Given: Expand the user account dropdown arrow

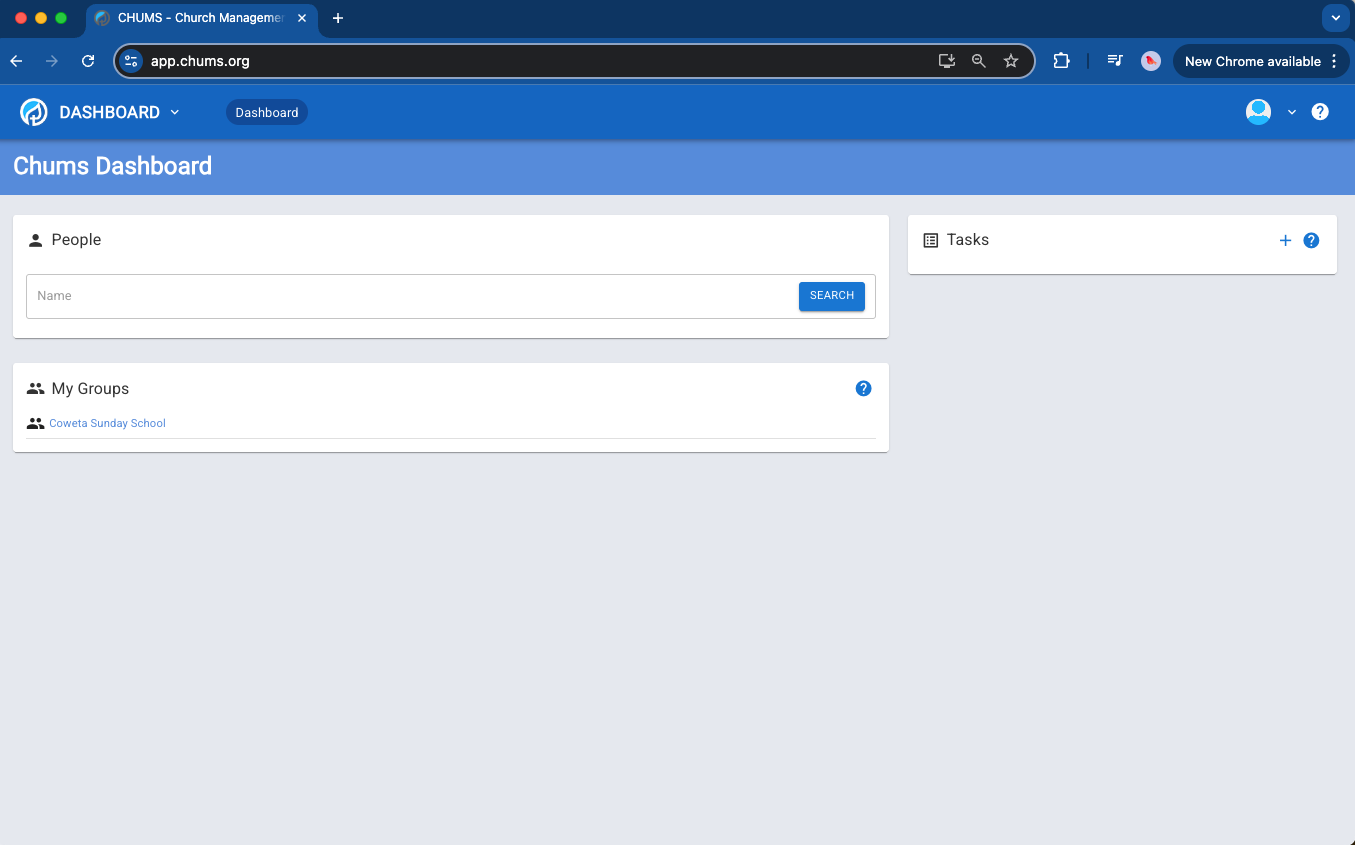Looking at the screenshot, I should pyautogui.click(x=1291, y=112).
